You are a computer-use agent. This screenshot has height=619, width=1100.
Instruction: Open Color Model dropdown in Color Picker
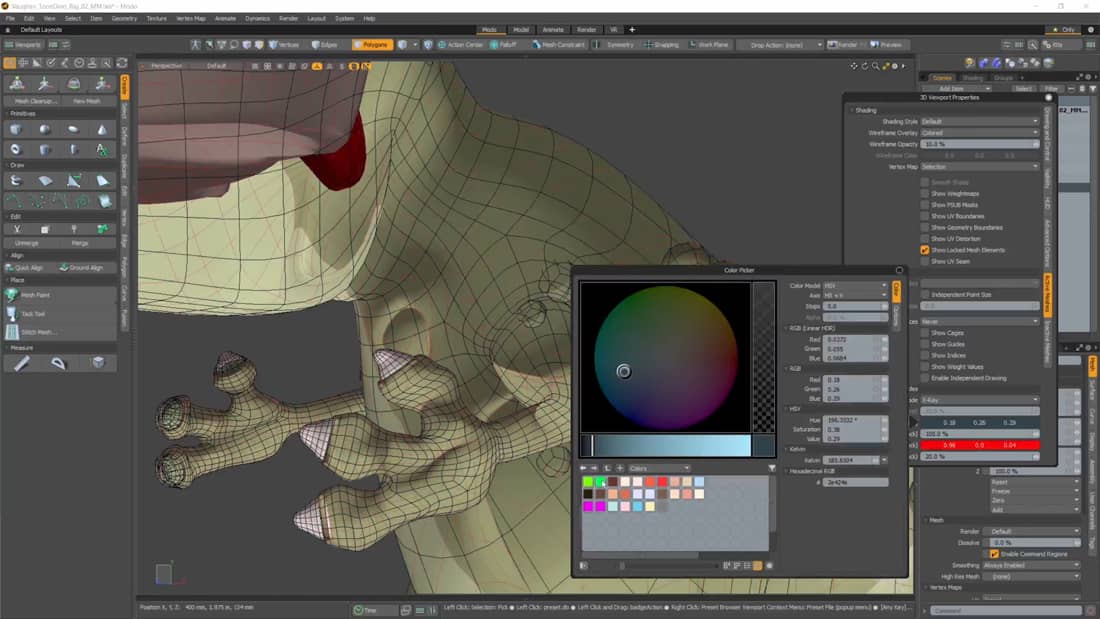(855, 286)
